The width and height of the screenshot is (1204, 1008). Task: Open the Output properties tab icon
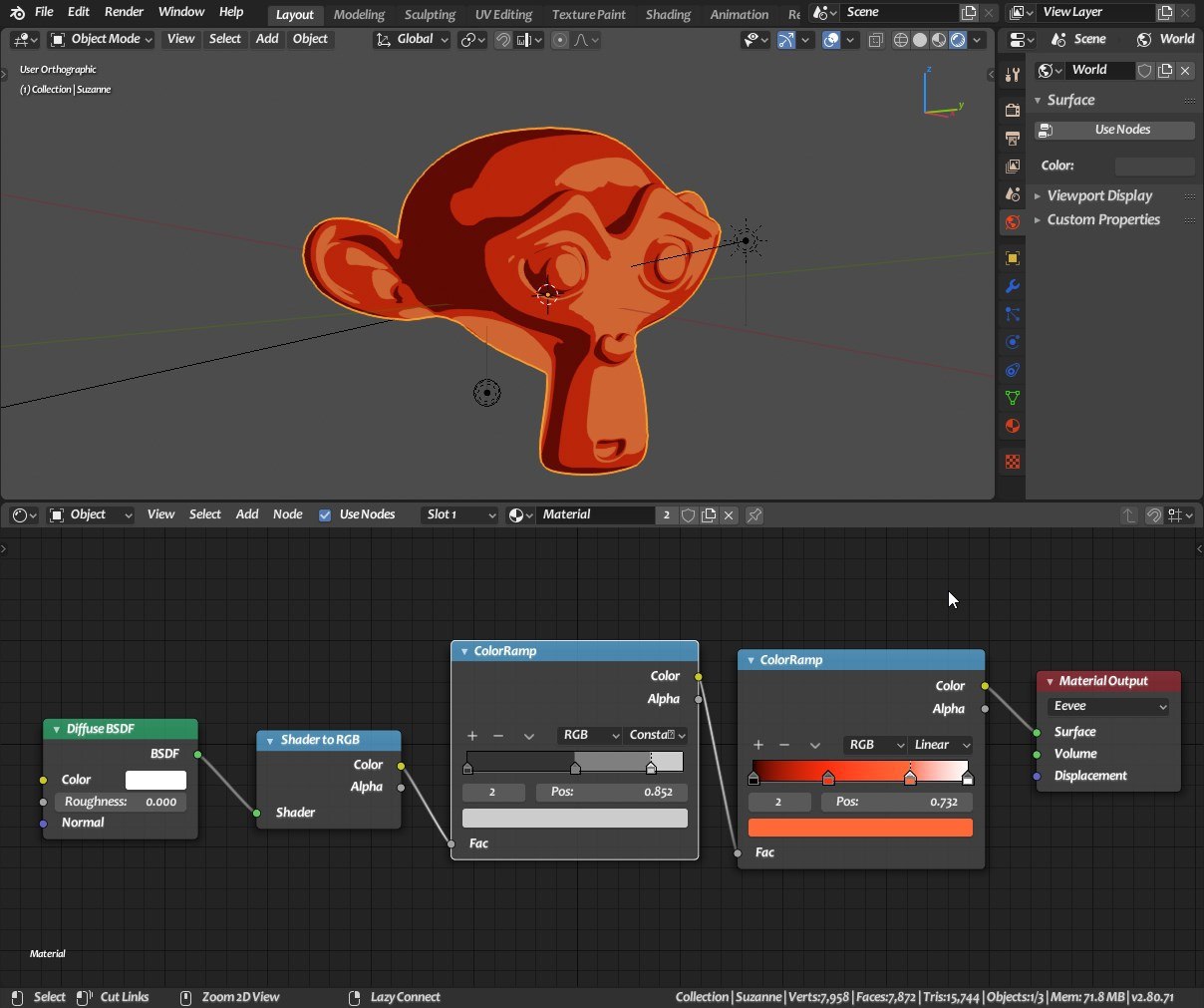pyautogui.click(x=1012, y=138)
